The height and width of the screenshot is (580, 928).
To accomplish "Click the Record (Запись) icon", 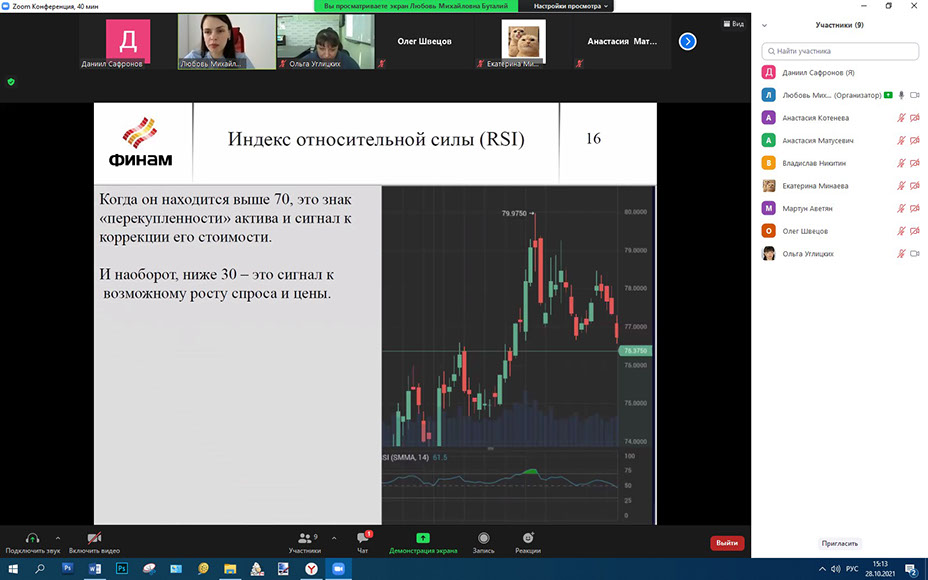I will pyautogui.click(x=484, y=538).
